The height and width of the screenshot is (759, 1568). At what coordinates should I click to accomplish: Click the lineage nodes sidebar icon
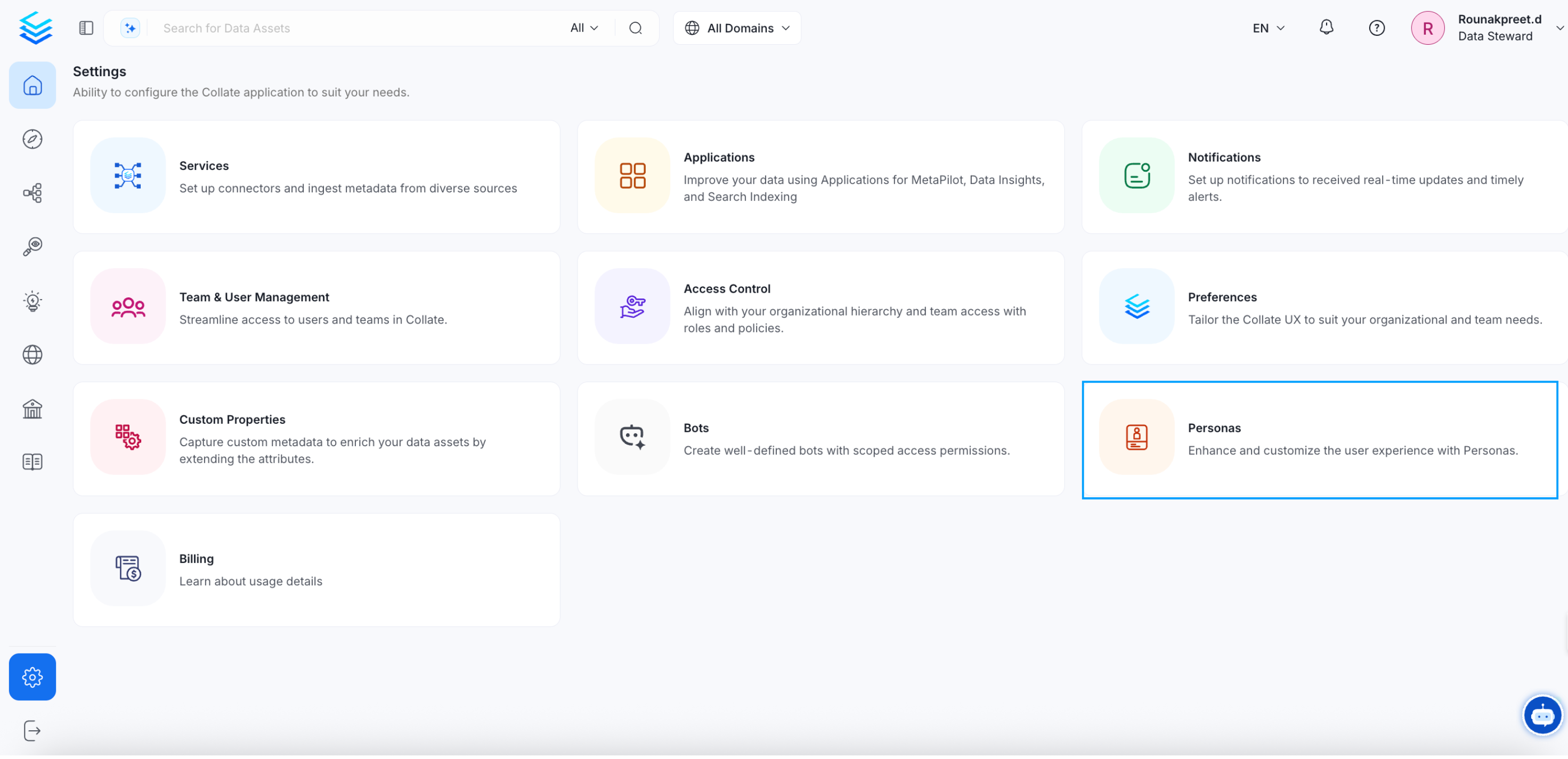[33, 193]
